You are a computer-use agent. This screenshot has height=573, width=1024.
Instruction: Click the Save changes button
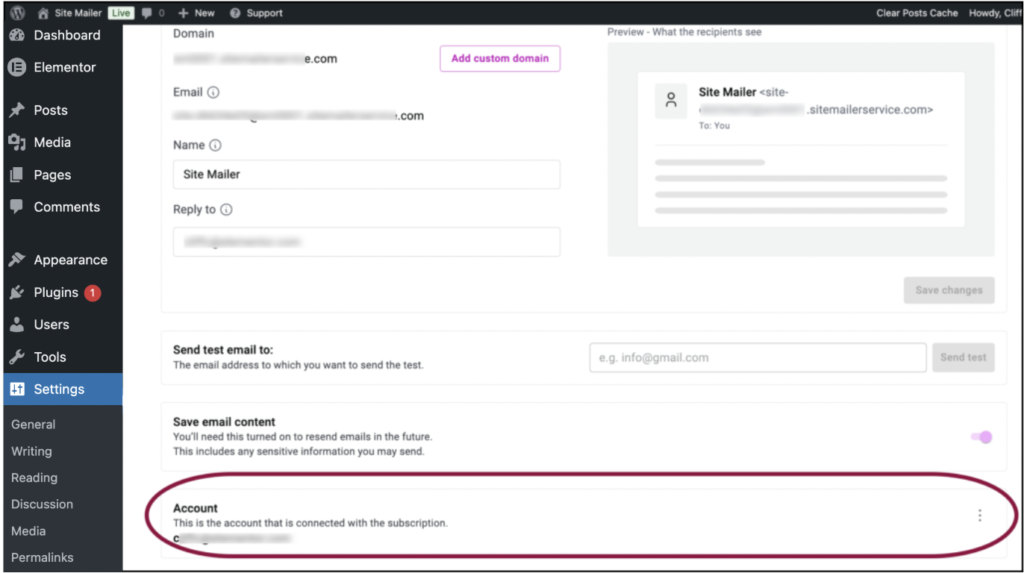click(x=948, y=290)
